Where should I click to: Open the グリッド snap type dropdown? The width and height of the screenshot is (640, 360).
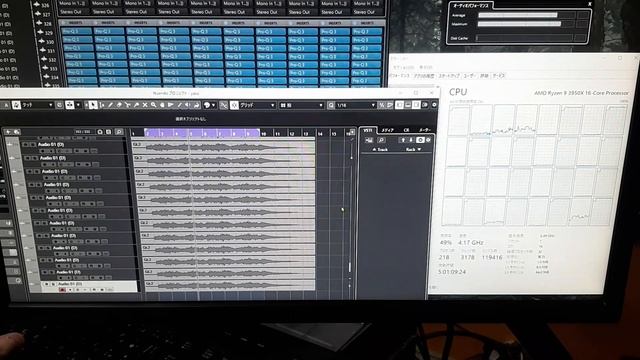click(x=273, y=105)
